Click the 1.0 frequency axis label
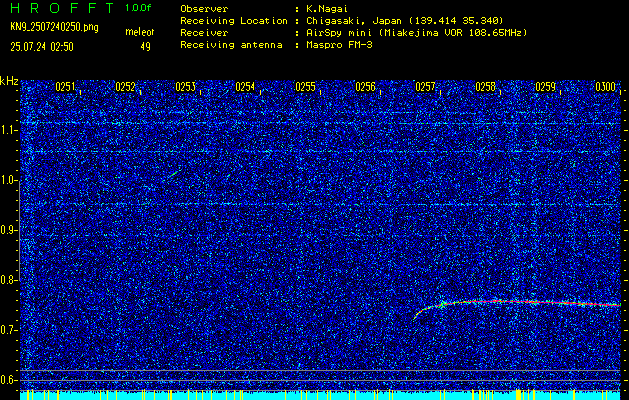 9,180
